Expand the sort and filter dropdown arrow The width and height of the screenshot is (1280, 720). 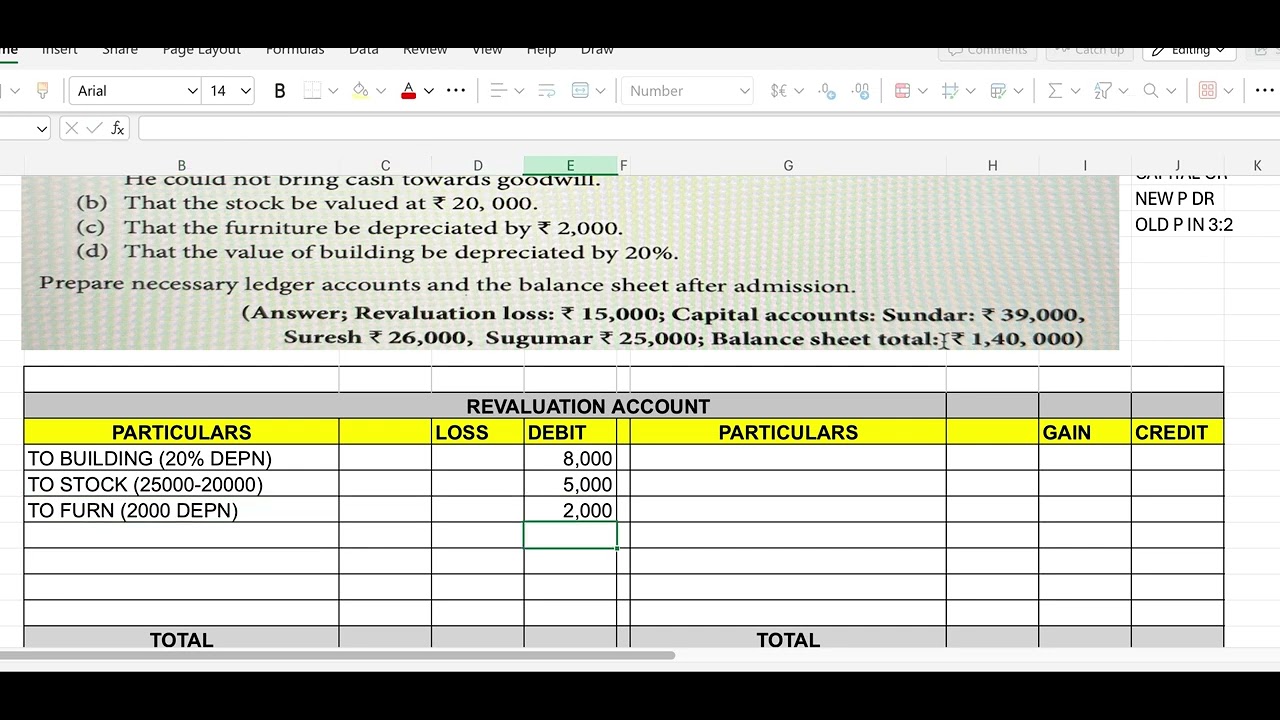(x=1123, y=91)
